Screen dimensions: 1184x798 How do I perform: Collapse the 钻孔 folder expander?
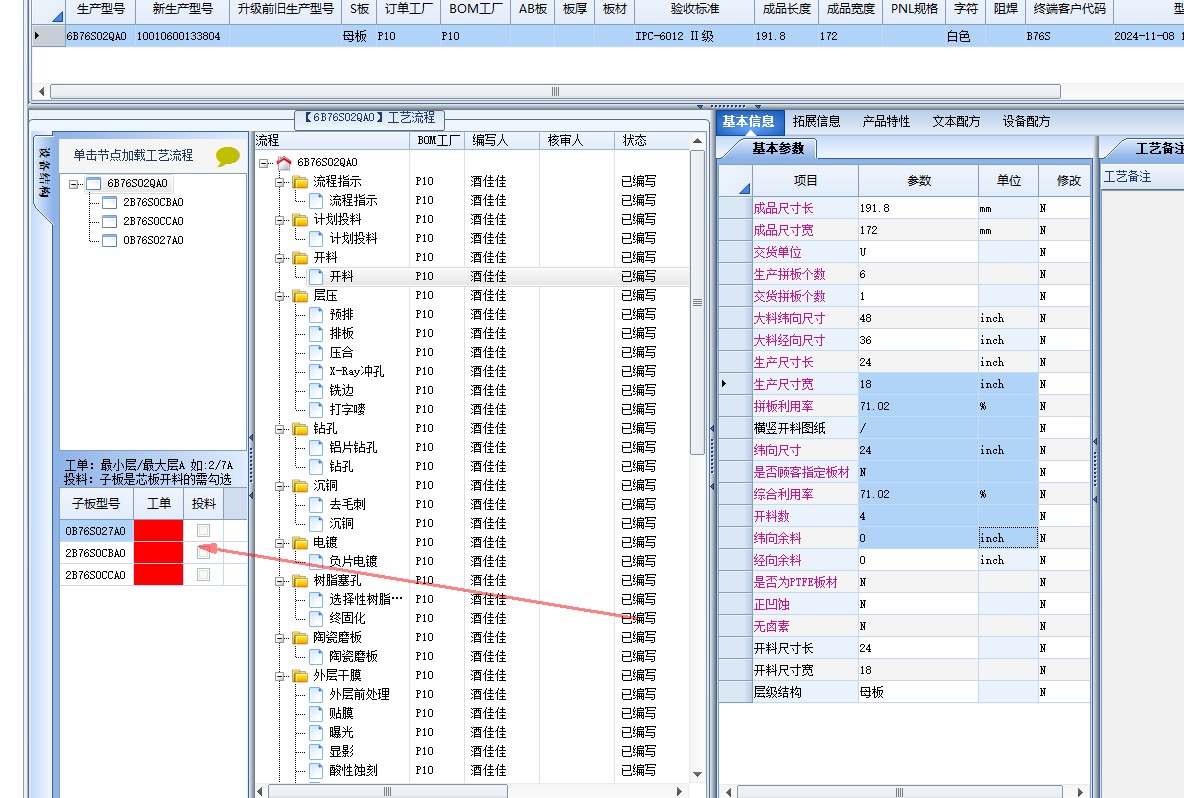pos(280,429)
